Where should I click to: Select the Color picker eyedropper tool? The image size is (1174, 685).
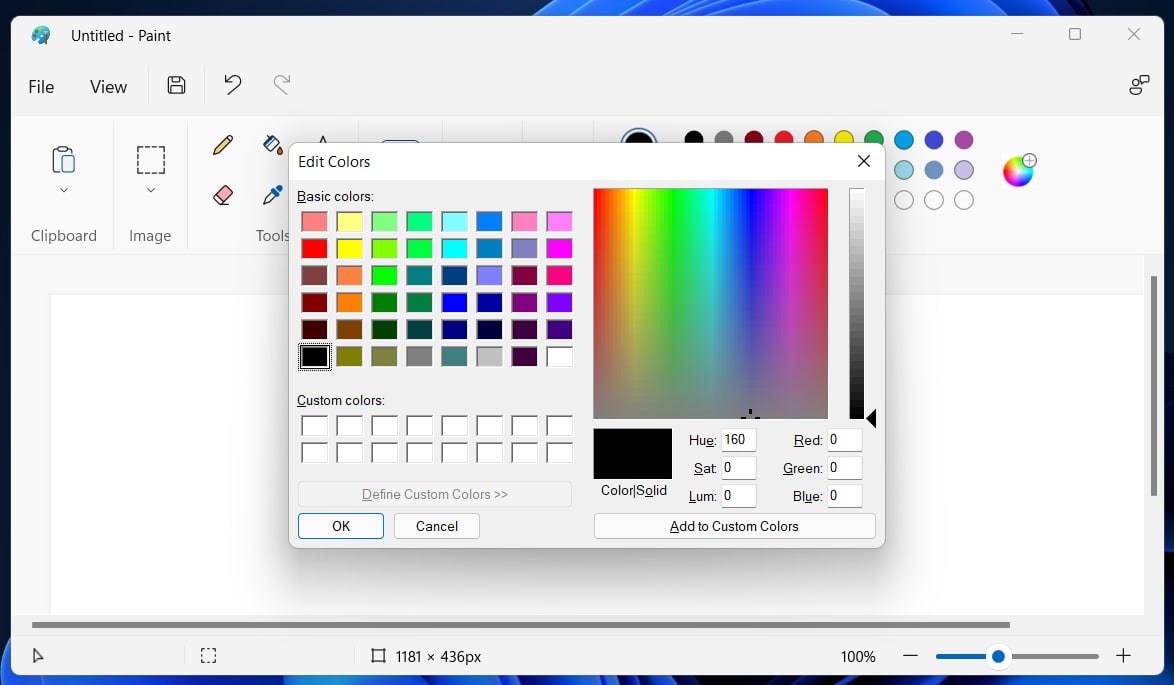point(273,195)
